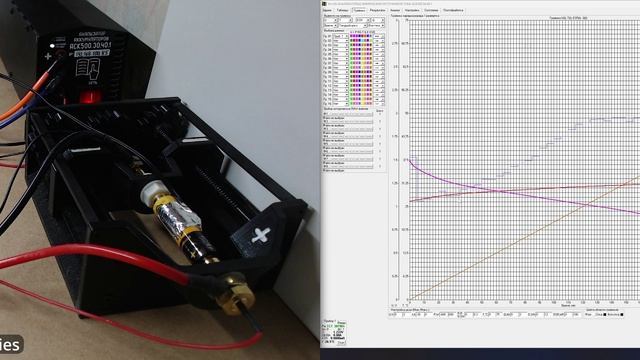Open the right-side dropdown of row Гр 04
This screenshot has height=360, width=640.
pos(379,50)
